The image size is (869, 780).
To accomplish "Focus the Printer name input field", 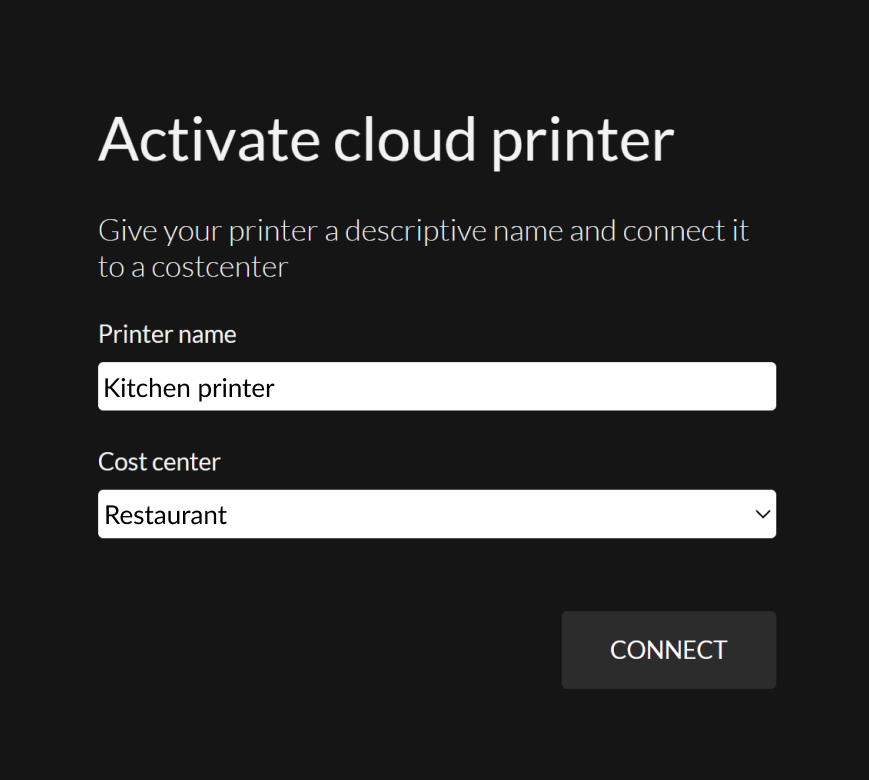I will pos(437,386).
